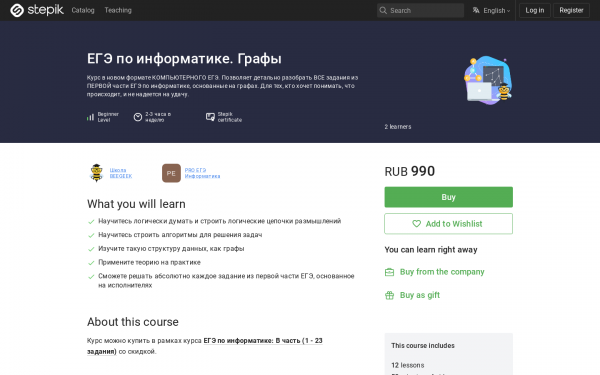Click the green Buy button
The image size is (600, 375).
click(448, 197)
